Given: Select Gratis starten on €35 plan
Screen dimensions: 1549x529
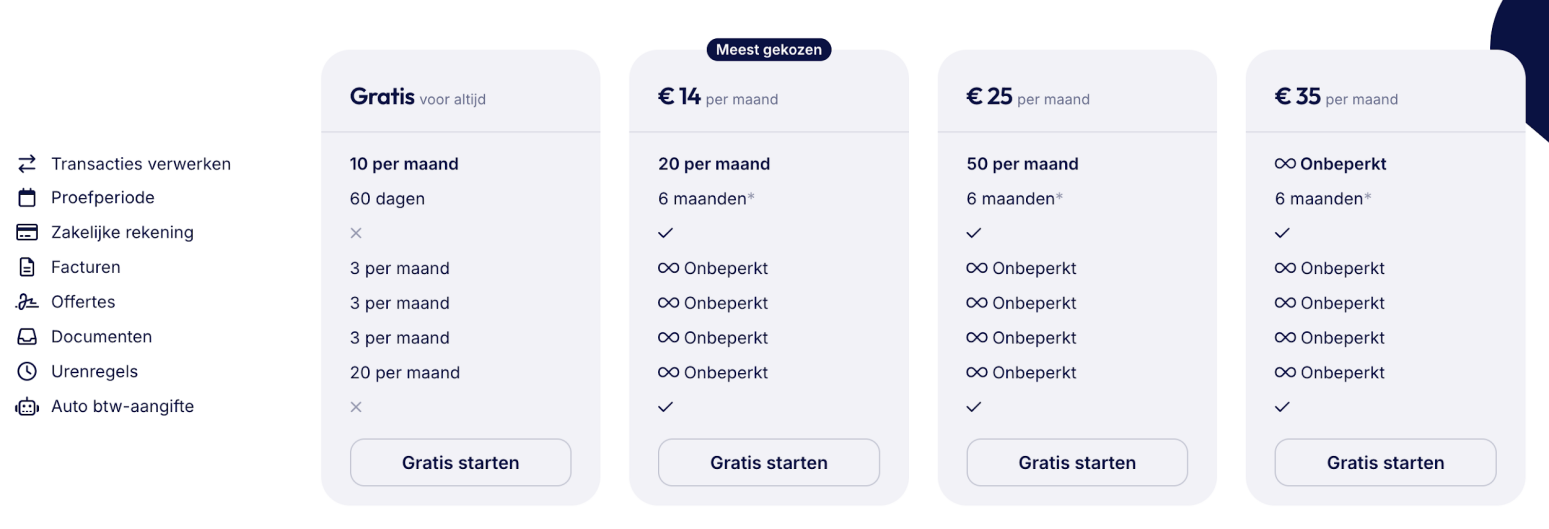Looking at the screenshot, I should [x=1385, y=463].
